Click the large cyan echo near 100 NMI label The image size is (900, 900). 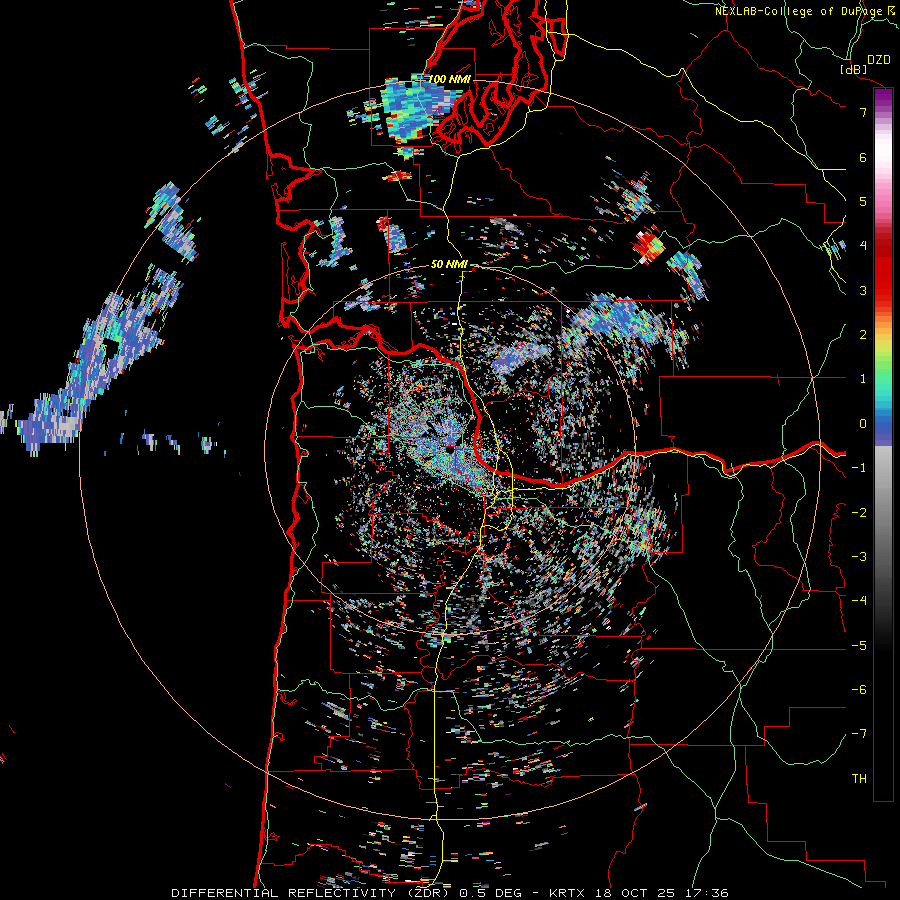413,109
